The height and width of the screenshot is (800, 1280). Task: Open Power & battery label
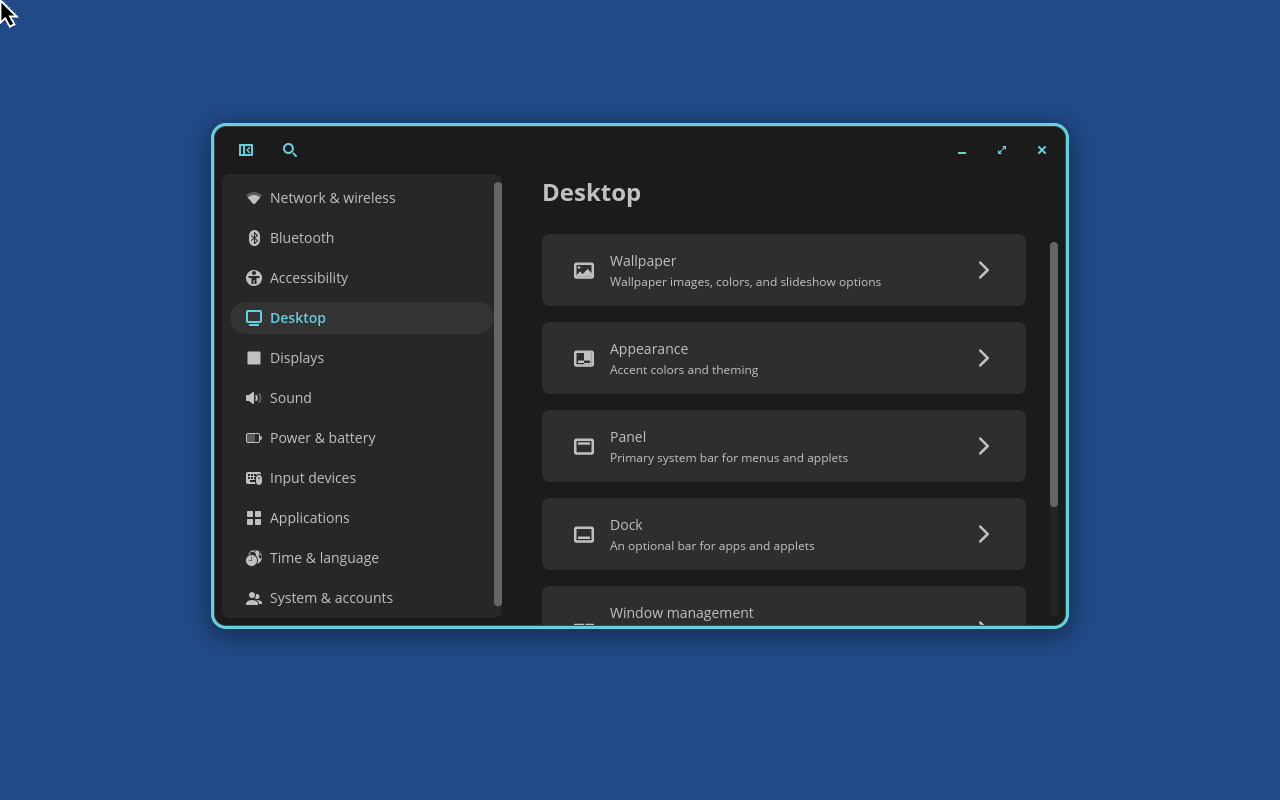[x=323, y=438]
